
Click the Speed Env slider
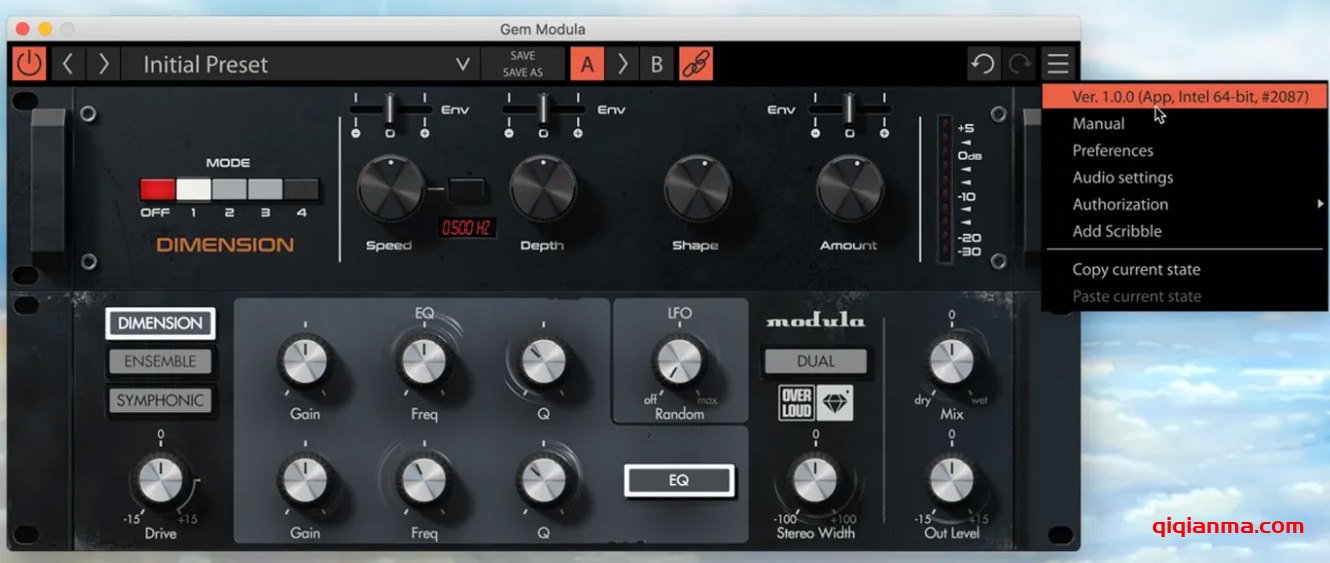click(390, 108)
